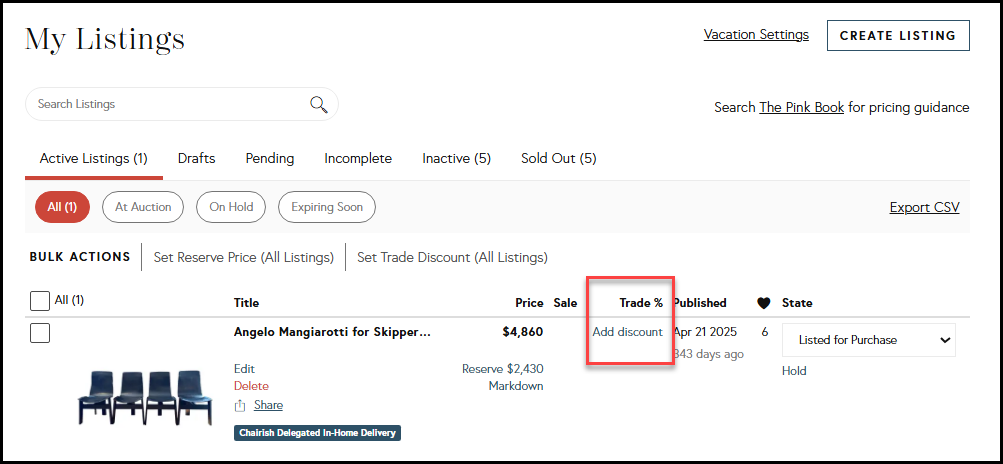Show the Sold Out (5) tab

click(x=558, y=159)
